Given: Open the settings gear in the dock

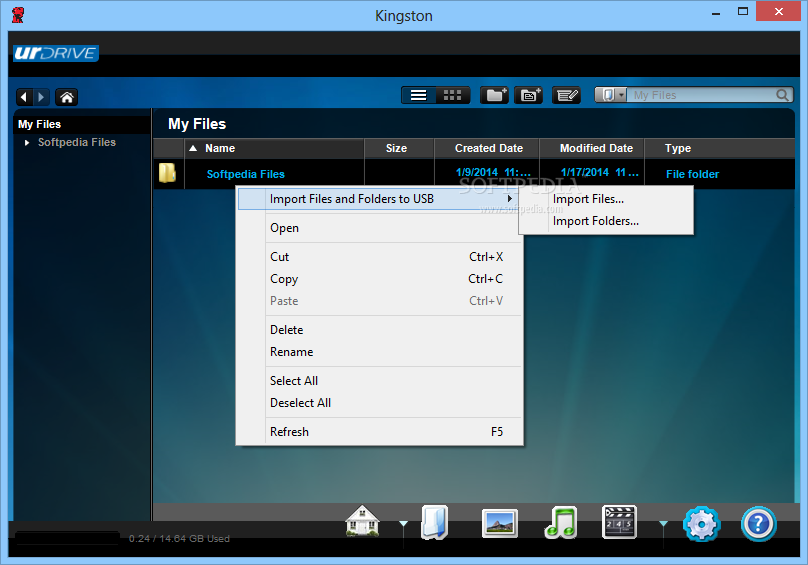Looking at the screenshot, I should (701, 524).
